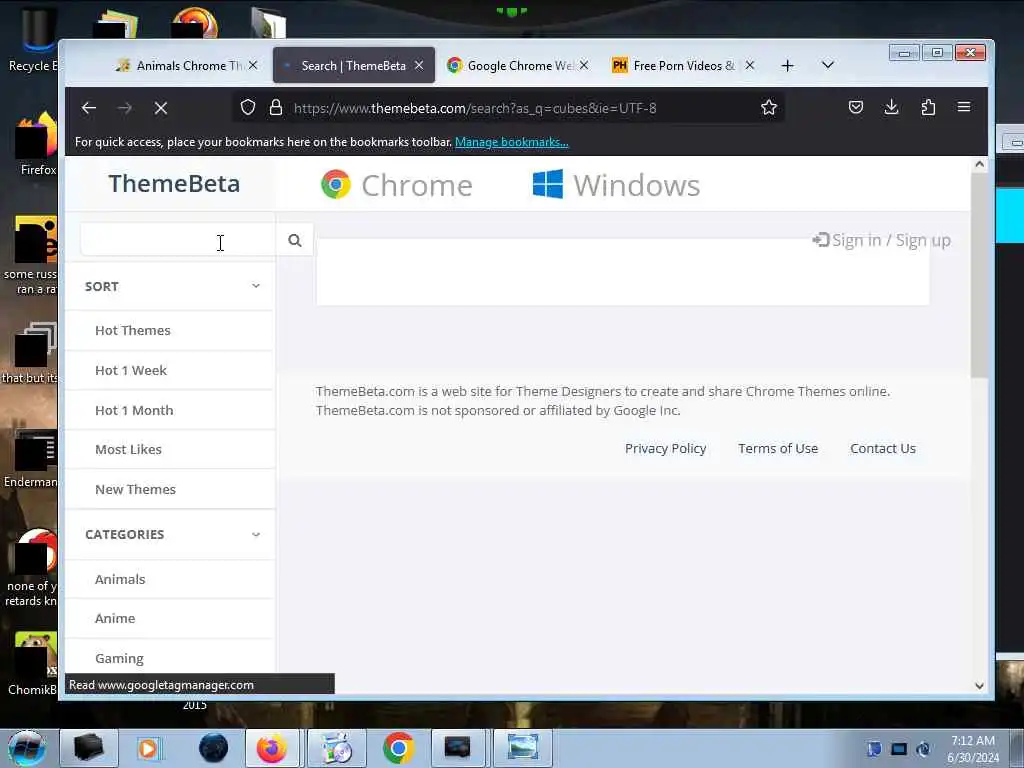Open the Terms of Use link
The height and width of the screenshot is (768, 1024).
778,448
